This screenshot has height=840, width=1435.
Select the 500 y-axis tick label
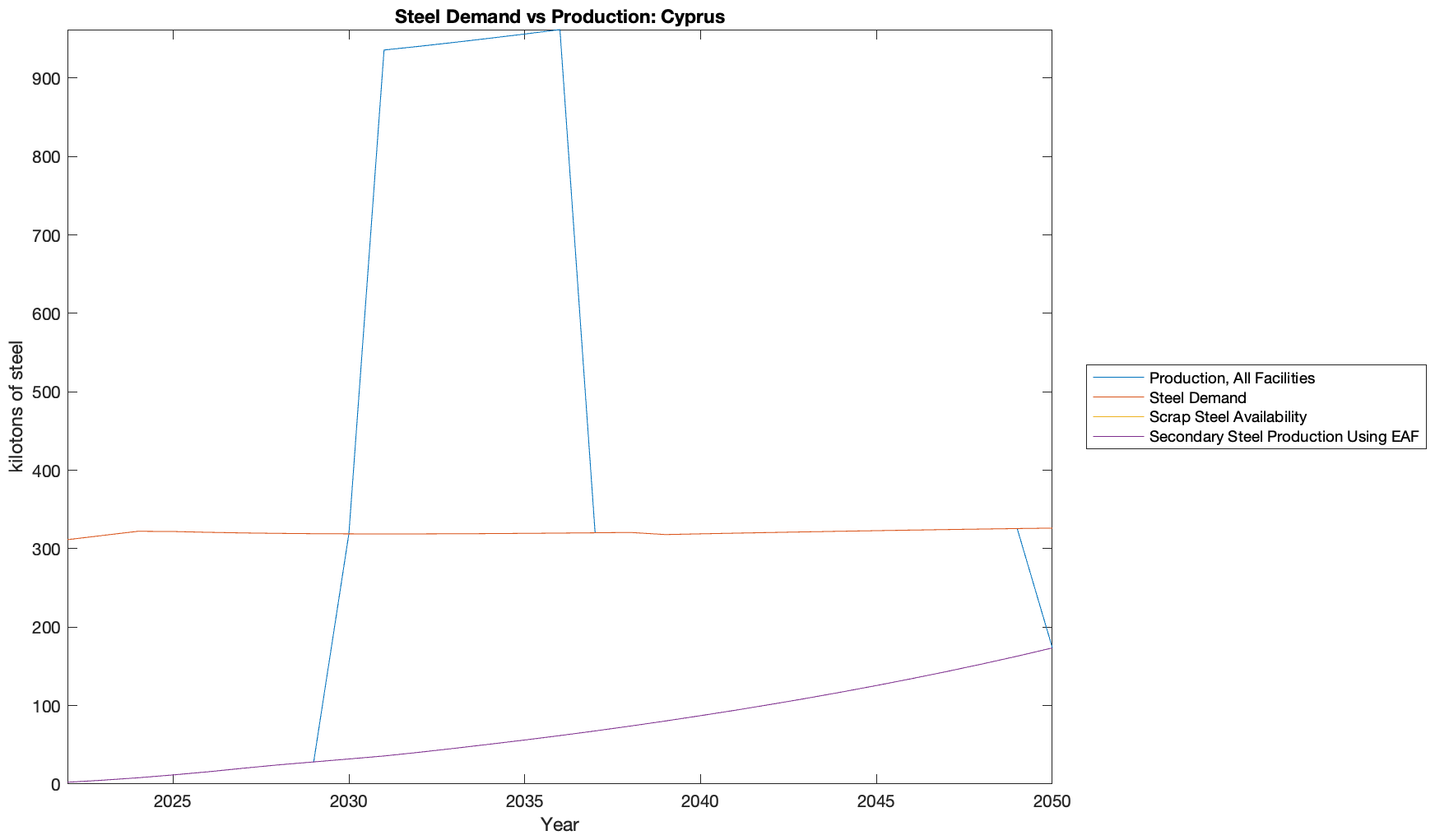(x=46, y=392)
